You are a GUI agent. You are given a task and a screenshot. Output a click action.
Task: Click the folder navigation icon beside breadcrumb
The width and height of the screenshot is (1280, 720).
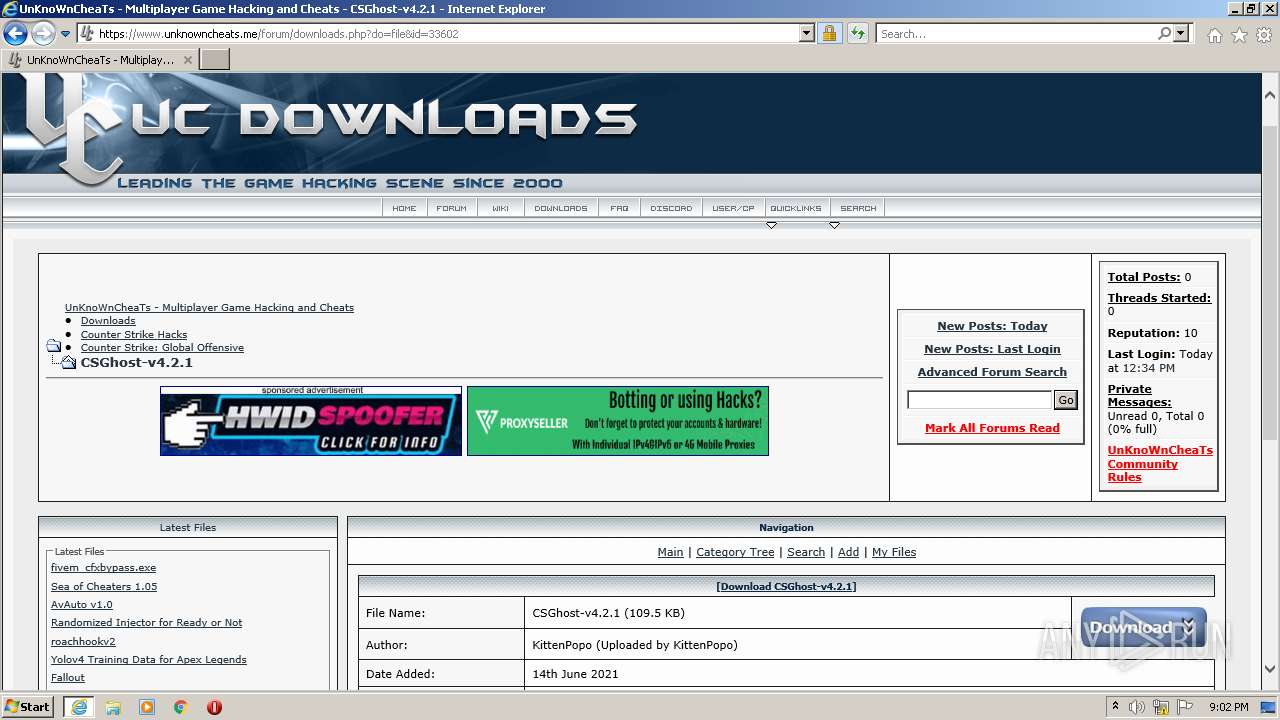click(x=53, y=346)
